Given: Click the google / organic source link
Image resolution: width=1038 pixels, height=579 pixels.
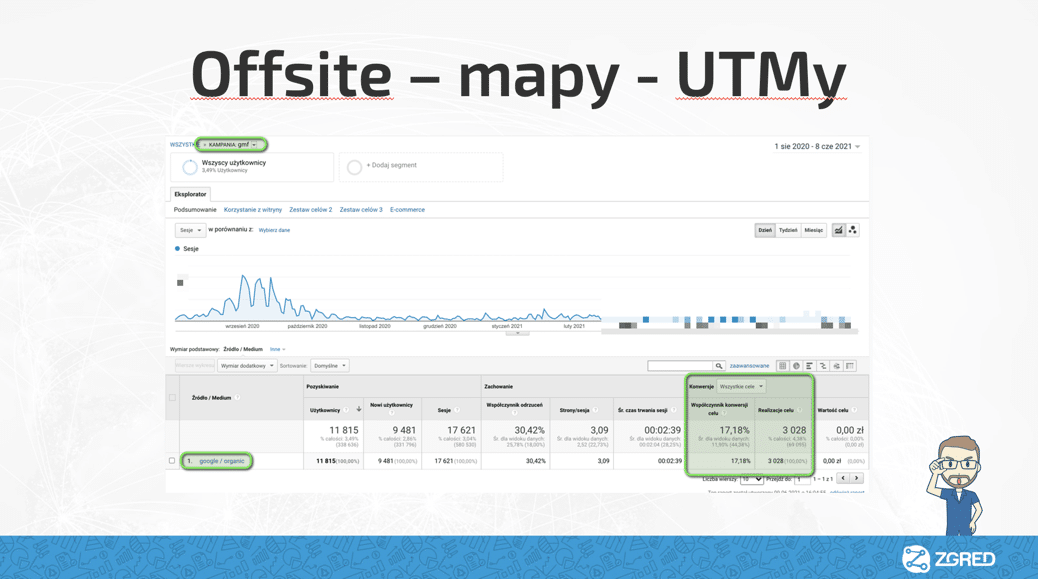Looking at the screenshot, I should click(x=221, y=461).
